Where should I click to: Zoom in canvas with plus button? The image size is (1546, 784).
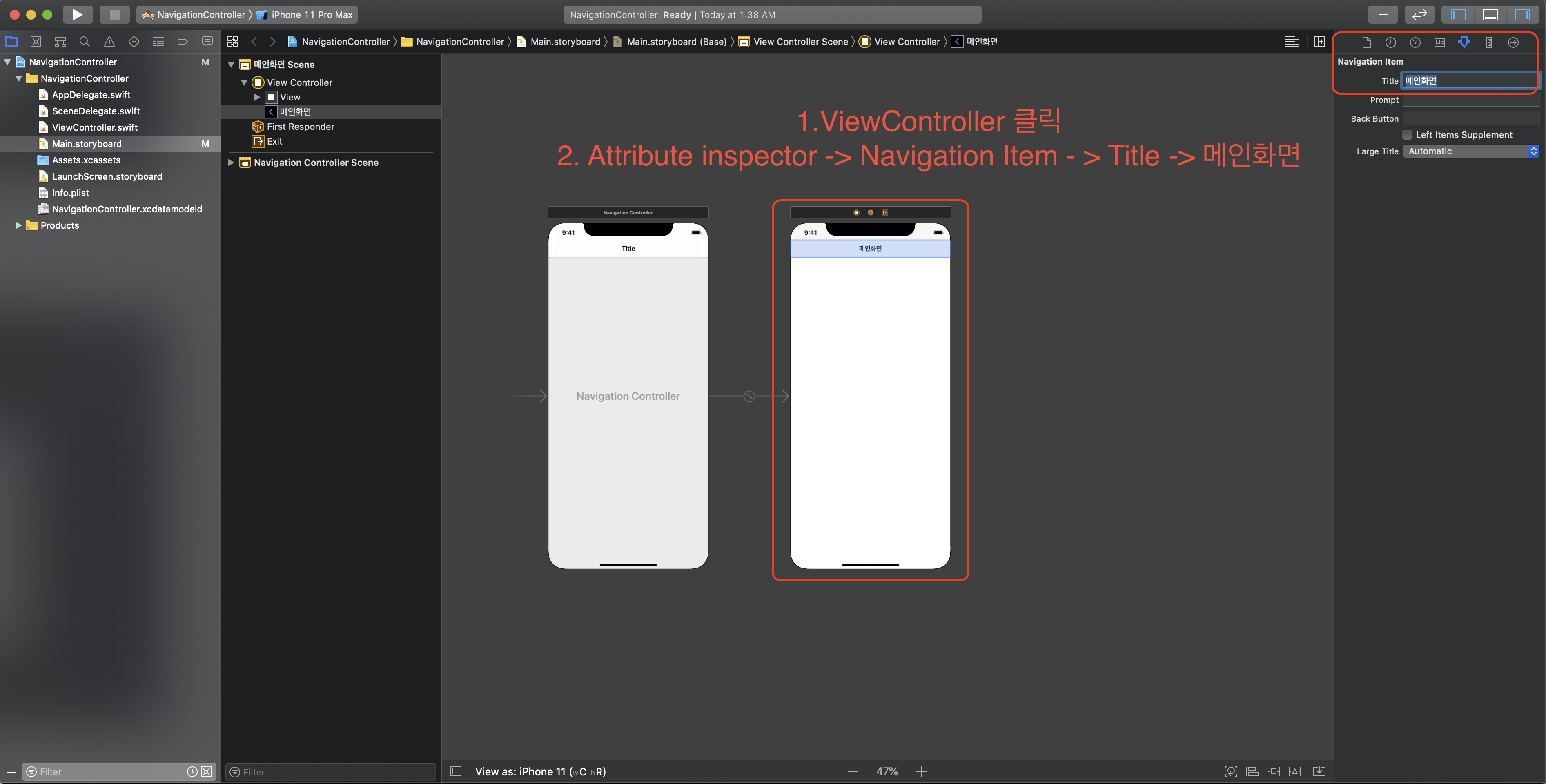(922, 771)
